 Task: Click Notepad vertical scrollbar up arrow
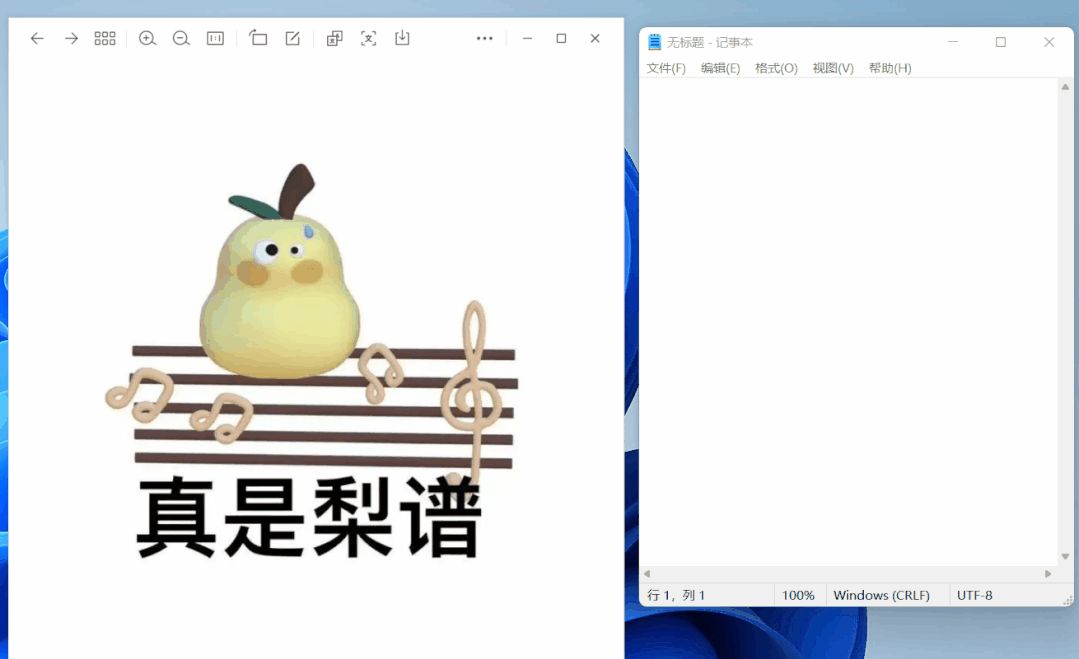(x=1065, y=87)
